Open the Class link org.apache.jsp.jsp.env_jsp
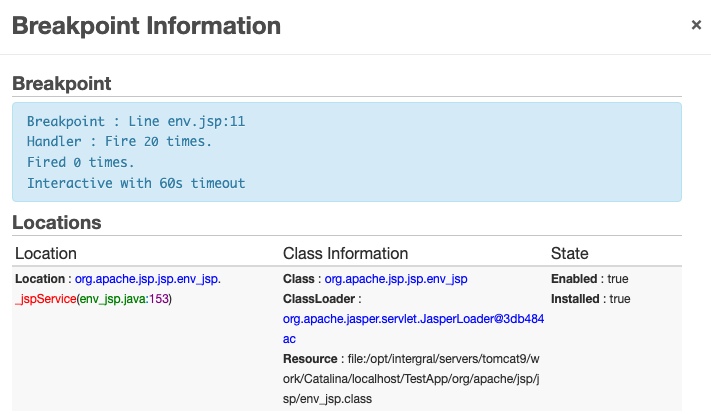The image size is (711, 414). click(x=396, y=279)
